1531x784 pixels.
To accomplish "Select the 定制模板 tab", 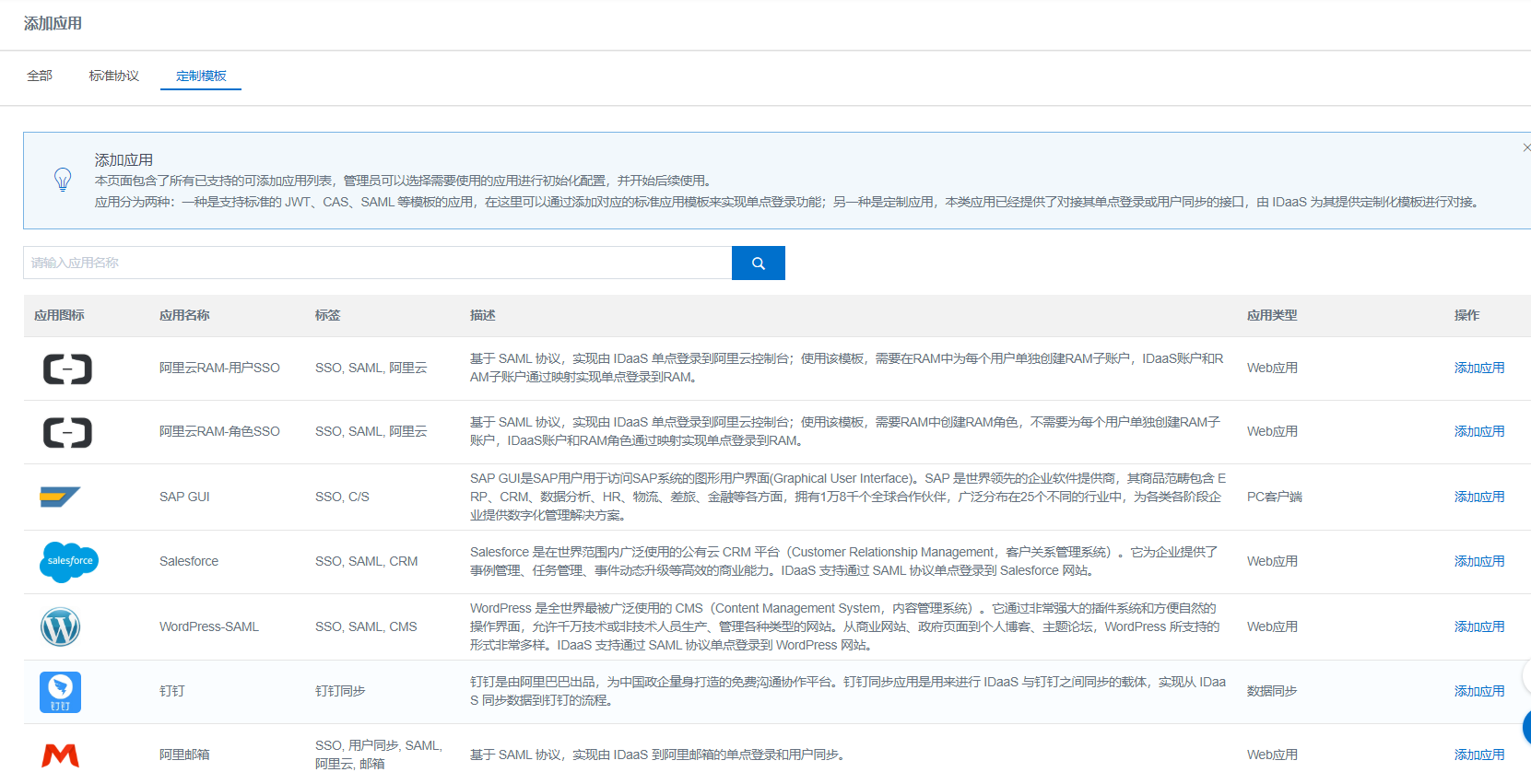I will click(201, 76).
